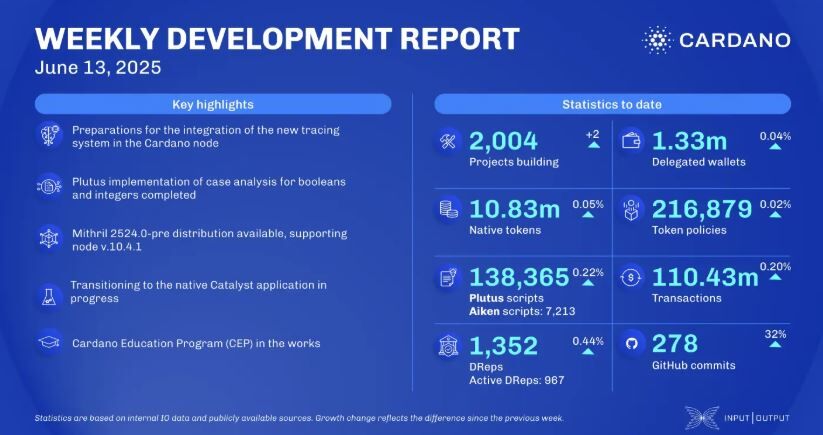Select the Key highlights header bar
823x435 pixels.
tap(213, 104)
